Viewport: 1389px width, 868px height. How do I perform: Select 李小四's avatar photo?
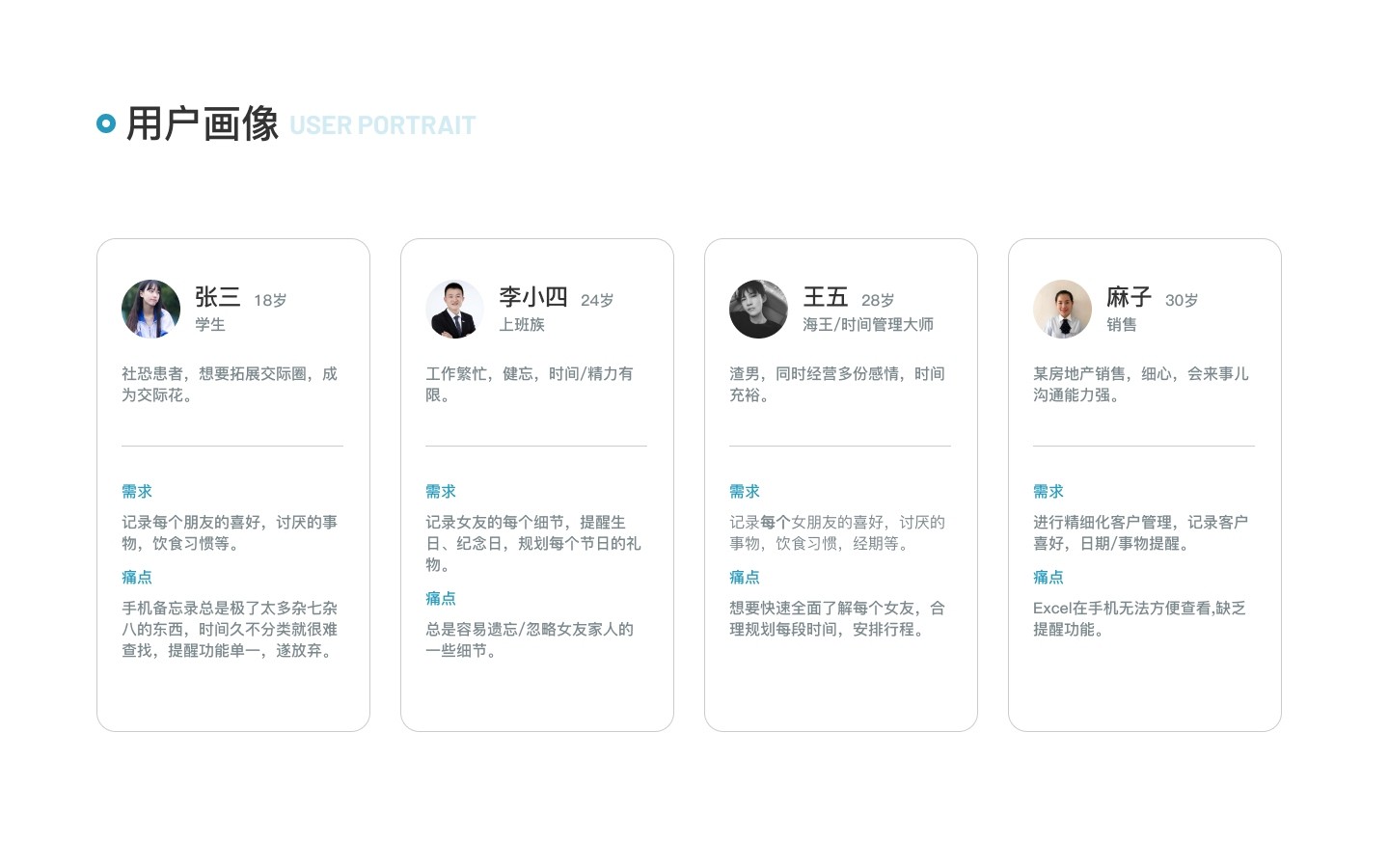pyautogui.click(x=454, y=309)
